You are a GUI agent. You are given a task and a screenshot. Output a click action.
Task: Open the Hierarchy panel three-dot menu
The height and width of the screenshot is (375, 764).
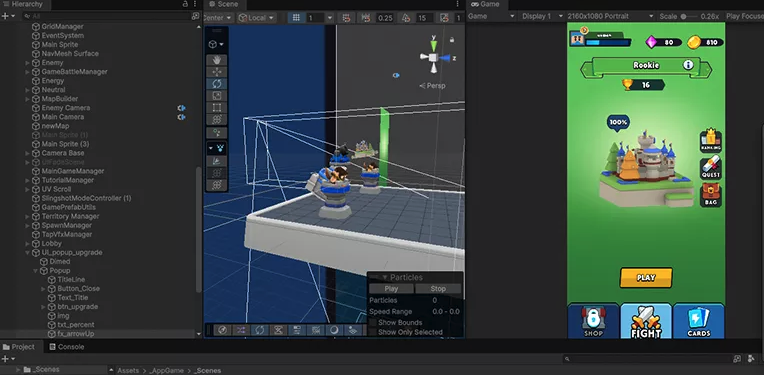(195, 4)
